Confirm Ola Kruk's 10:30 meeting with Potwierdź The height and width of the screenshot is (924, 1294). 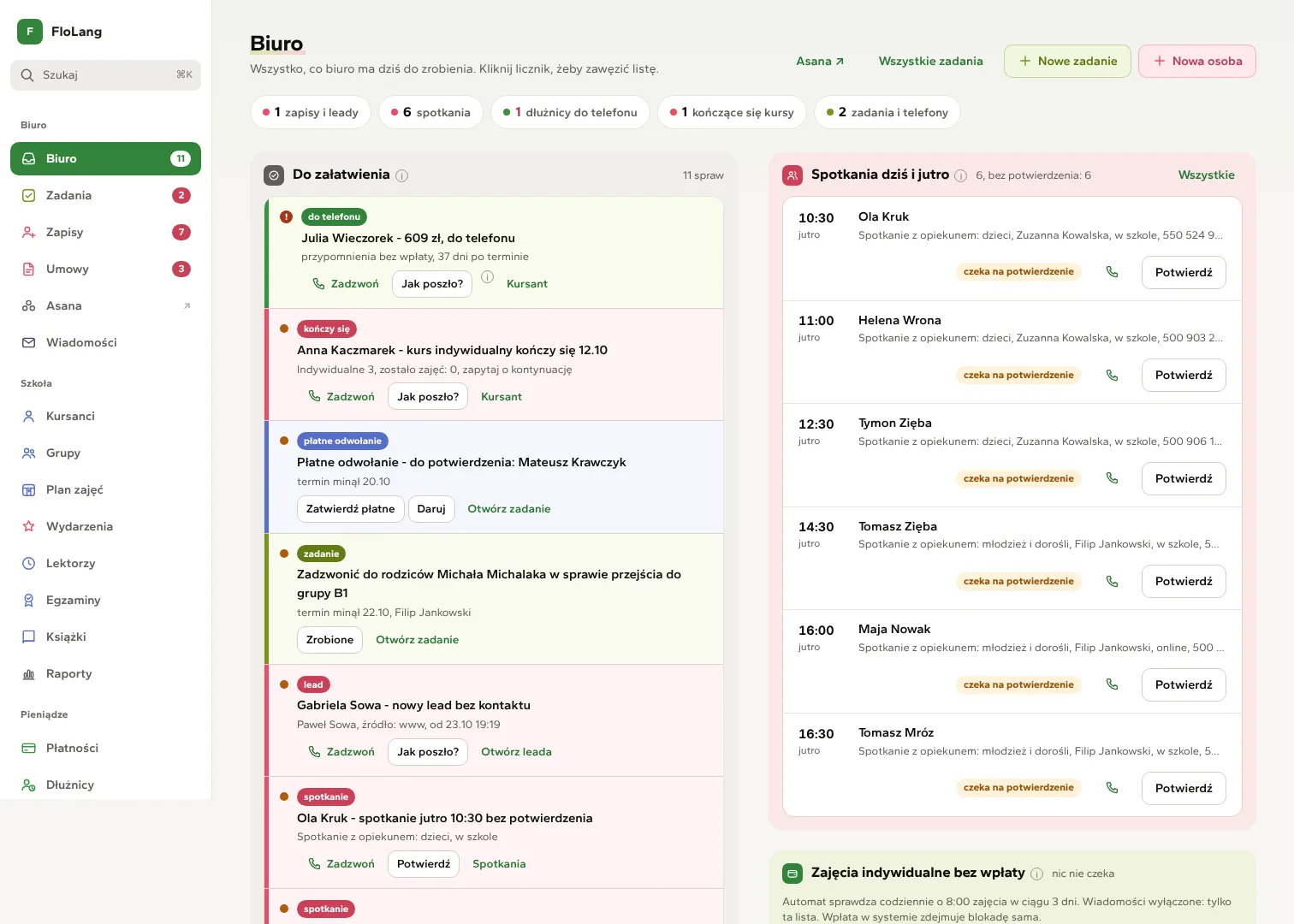(1184, 272)
